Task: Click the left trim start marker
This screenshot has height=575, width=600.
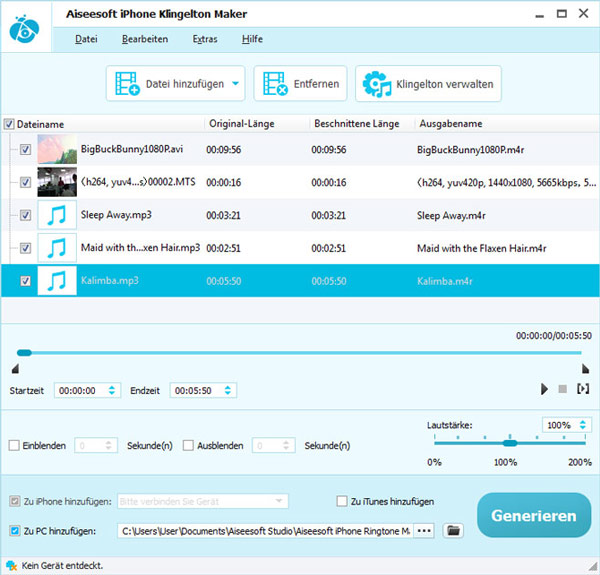Action: [x=15, y=369]
